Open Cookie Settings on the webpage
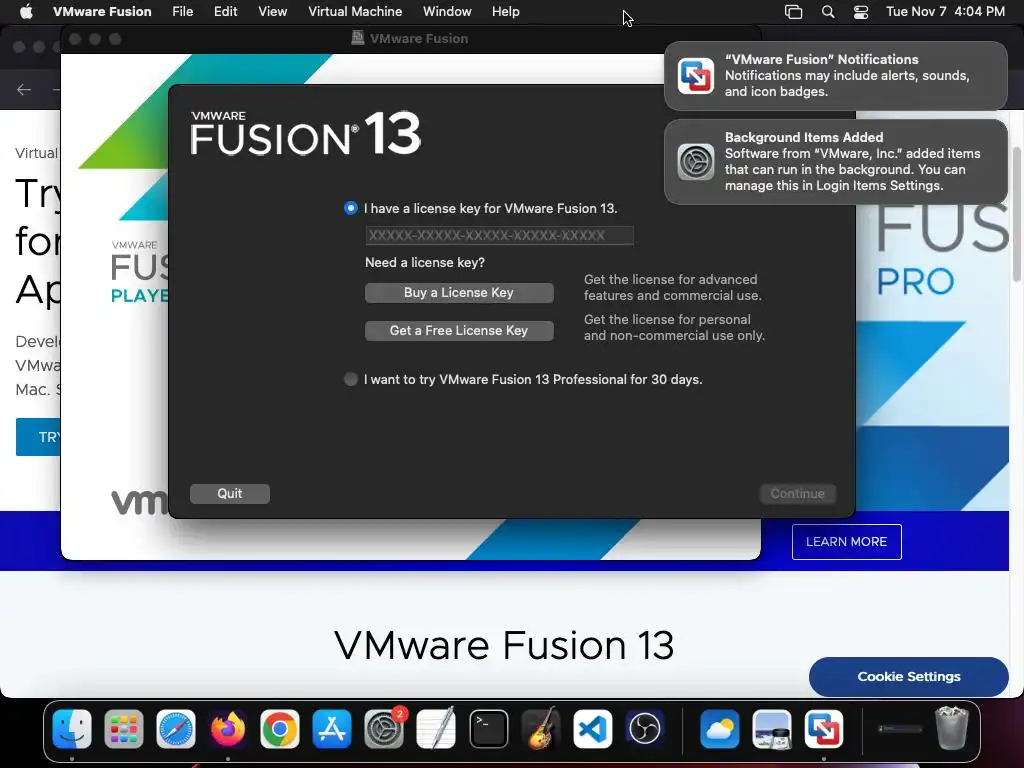1024x768 pixels. click(908, 677)
